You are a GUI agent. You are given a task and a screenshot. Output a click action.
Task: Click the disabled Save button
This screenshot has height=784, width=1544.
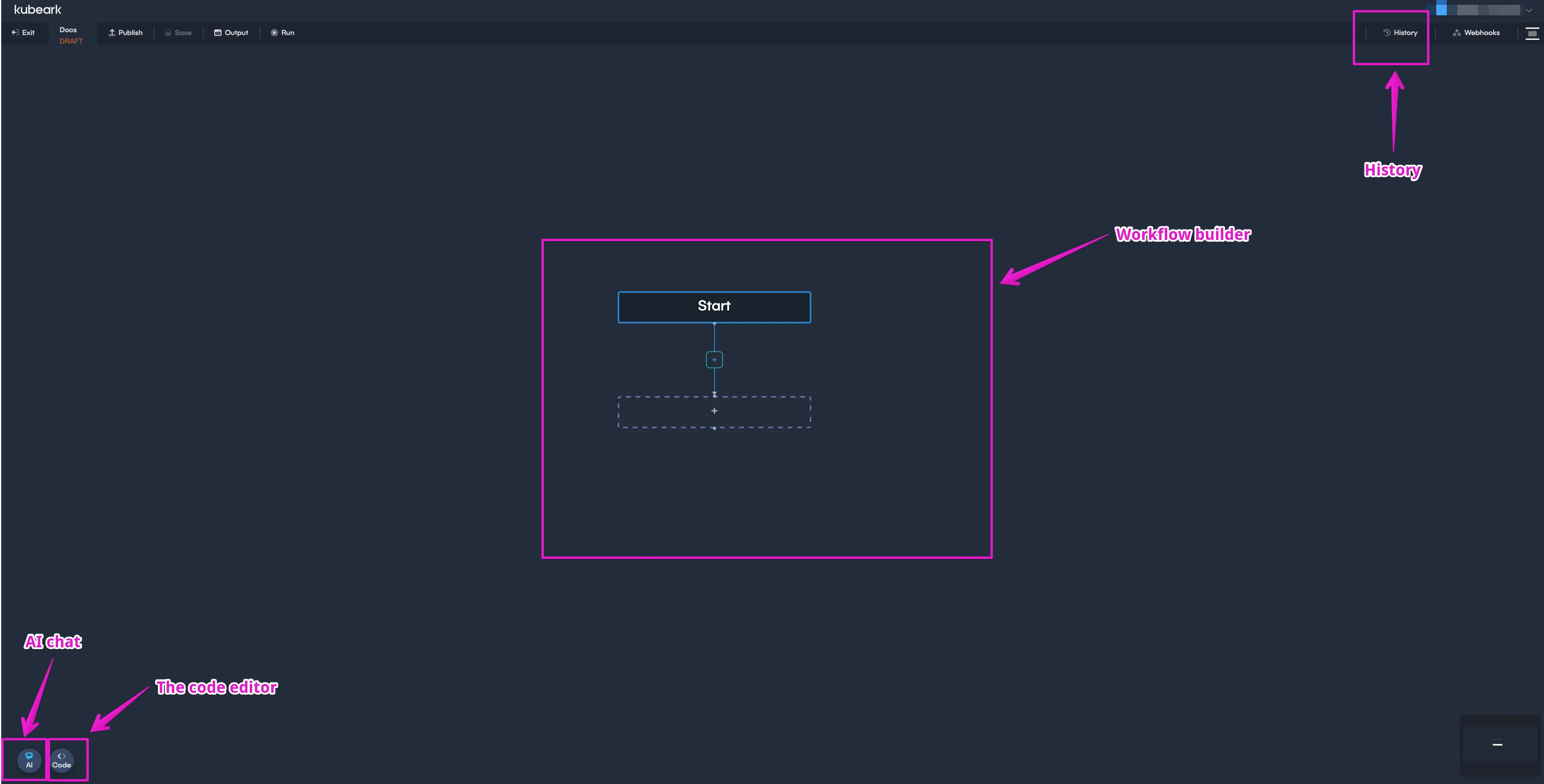coord(178,33)
